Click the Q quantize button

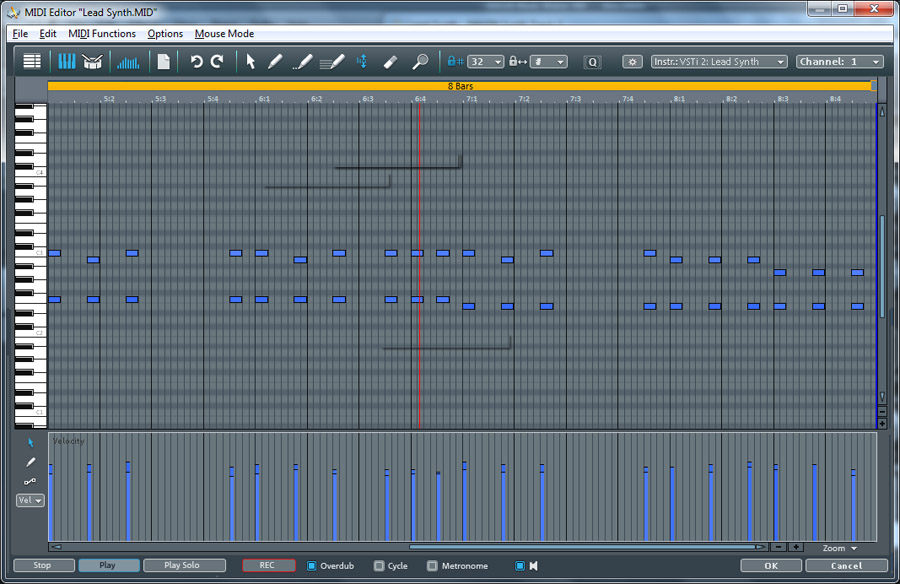tap(592, 62)
